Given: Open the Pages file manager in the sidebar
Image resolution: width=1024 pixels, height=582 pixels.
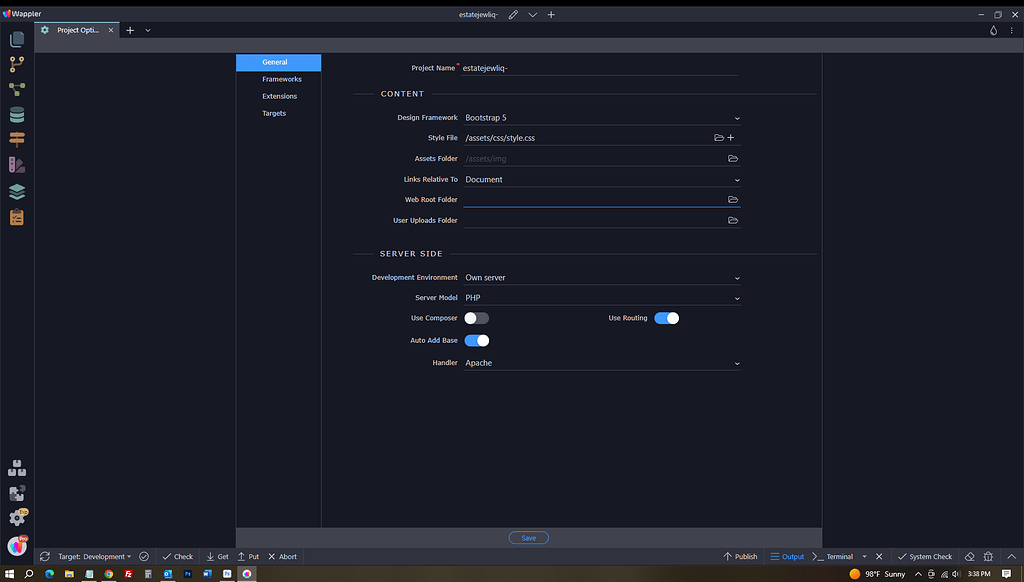Looking at the screenshot, I should tap(16, 39).
